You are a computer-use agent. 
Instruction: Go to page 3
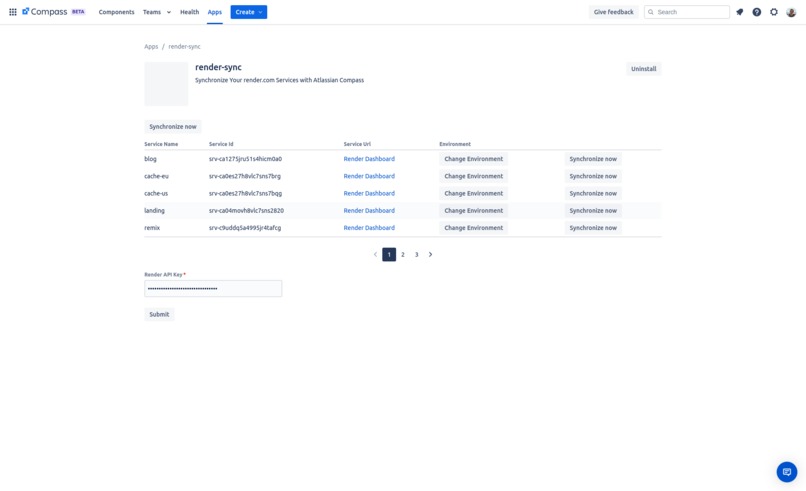pos(417,254)
